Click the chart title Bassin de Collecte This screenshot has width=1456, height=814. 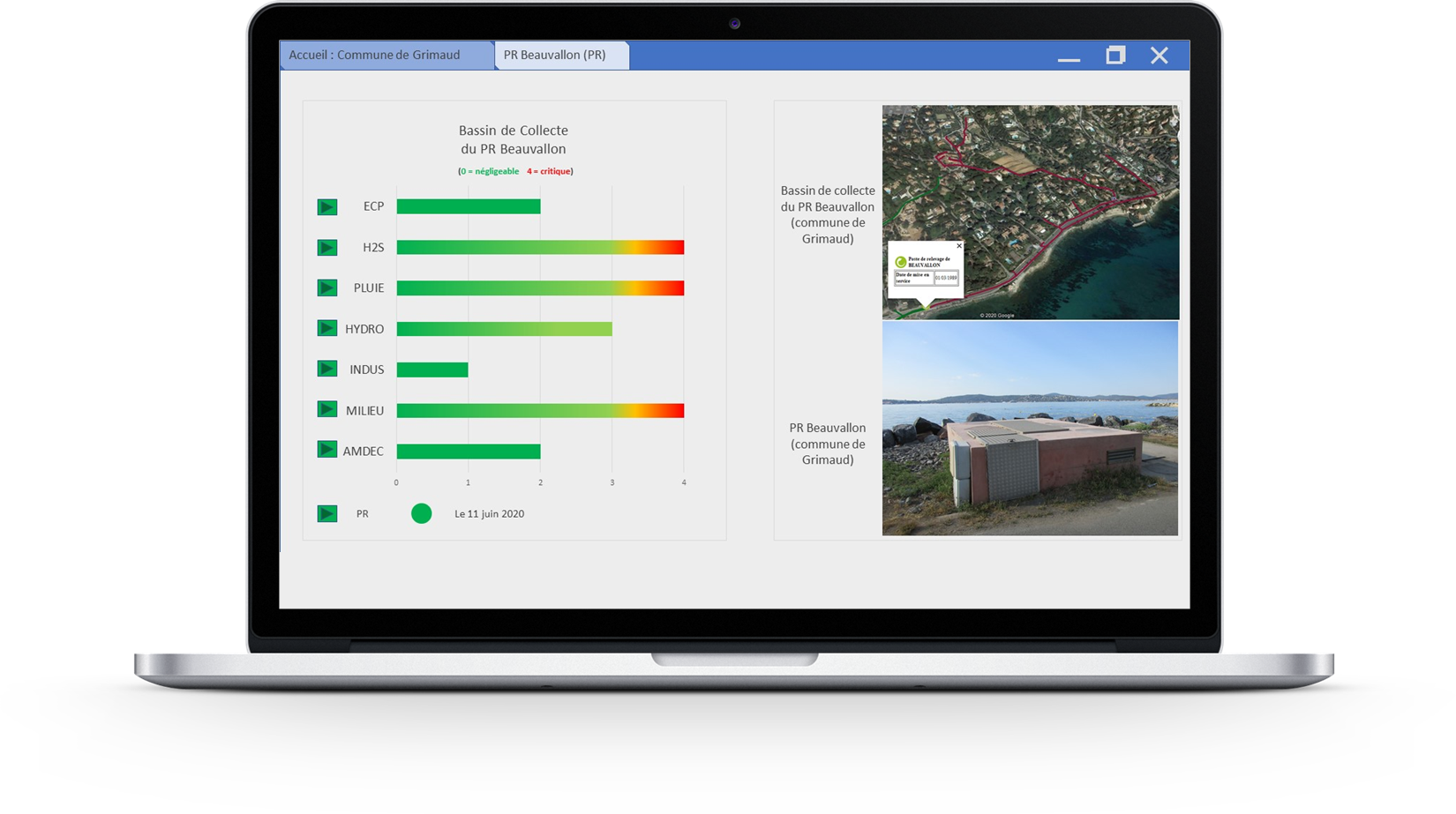coord(514,139)
